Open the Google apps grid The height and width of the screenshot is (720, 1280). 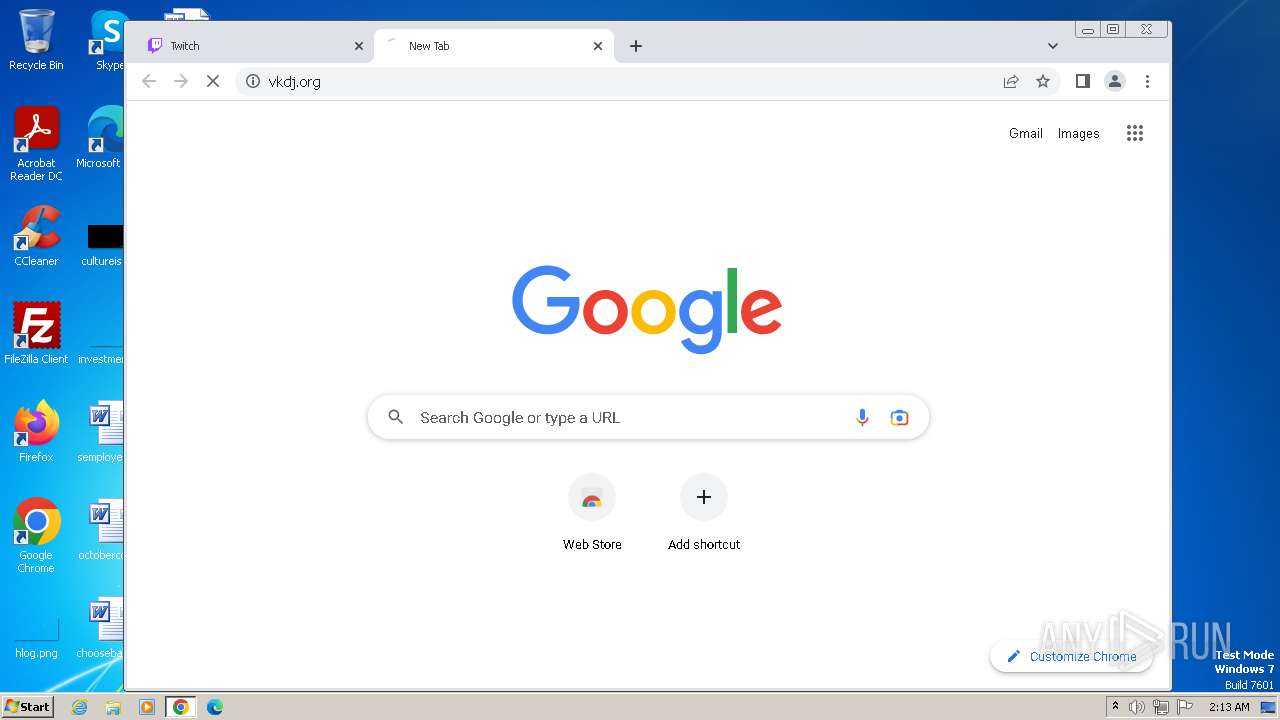point(1135,133)
